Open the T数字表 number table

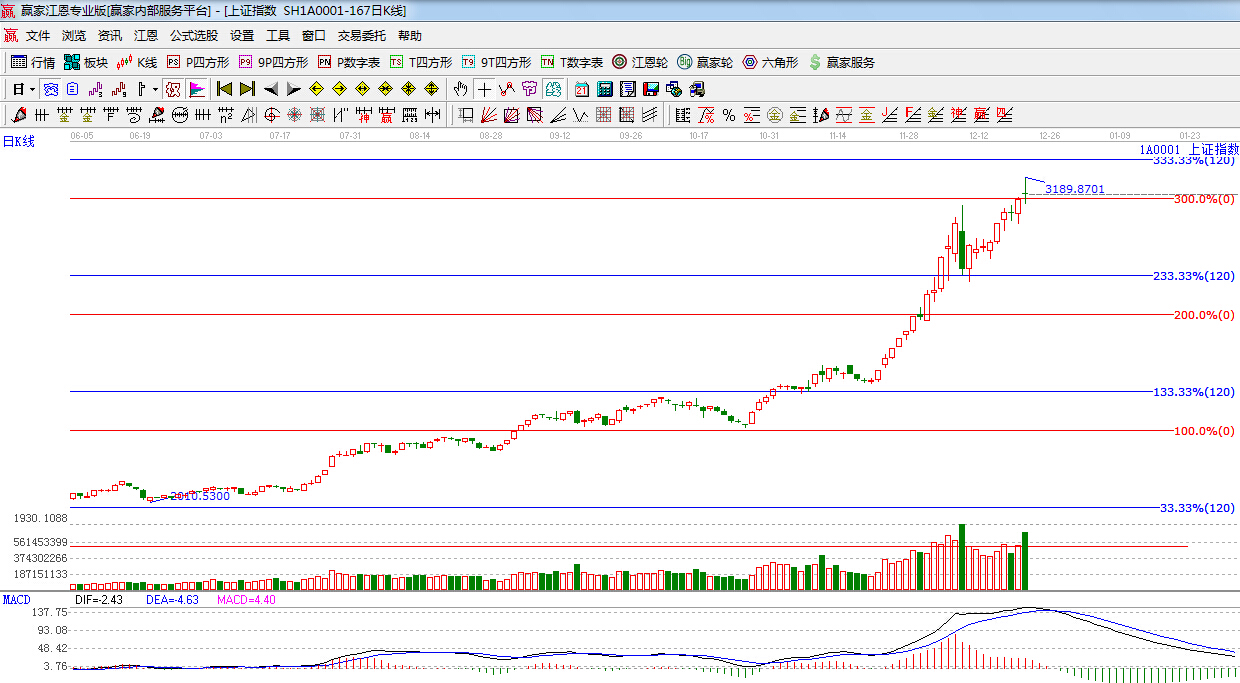point(572,62)
